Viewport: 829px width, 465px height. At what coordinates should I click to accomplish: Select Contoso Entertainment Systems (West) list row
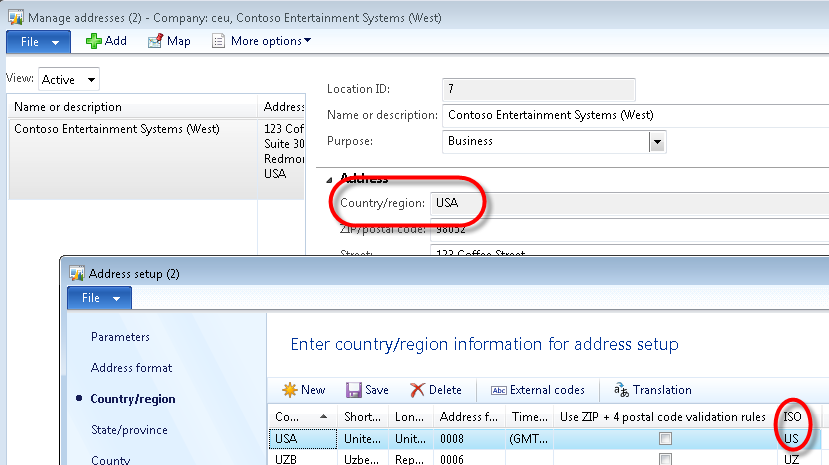pyautogui.click(x=156, y=159)
